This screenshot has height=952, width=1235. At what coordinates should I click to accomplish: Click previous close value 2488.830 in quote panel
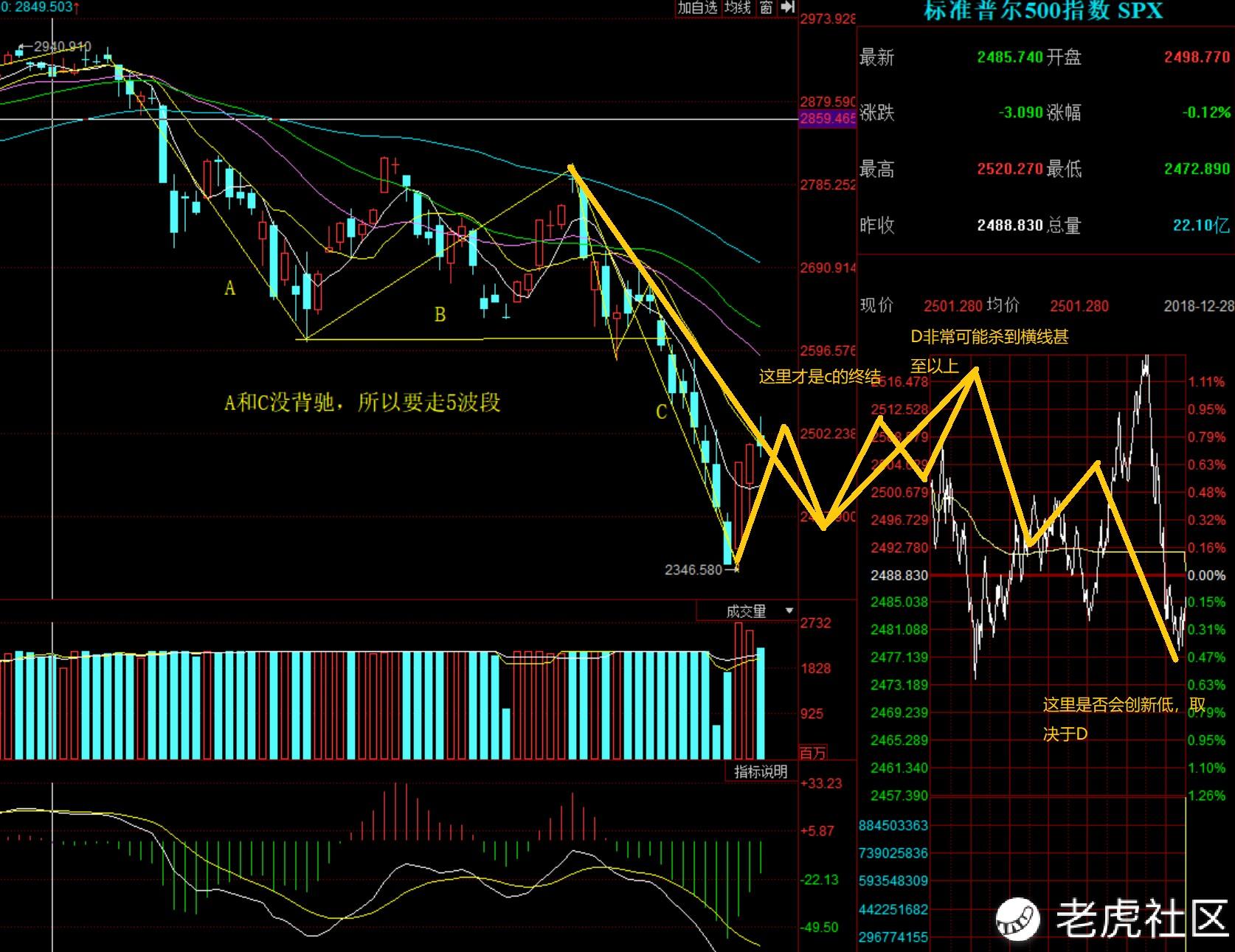pos(1010,225)
